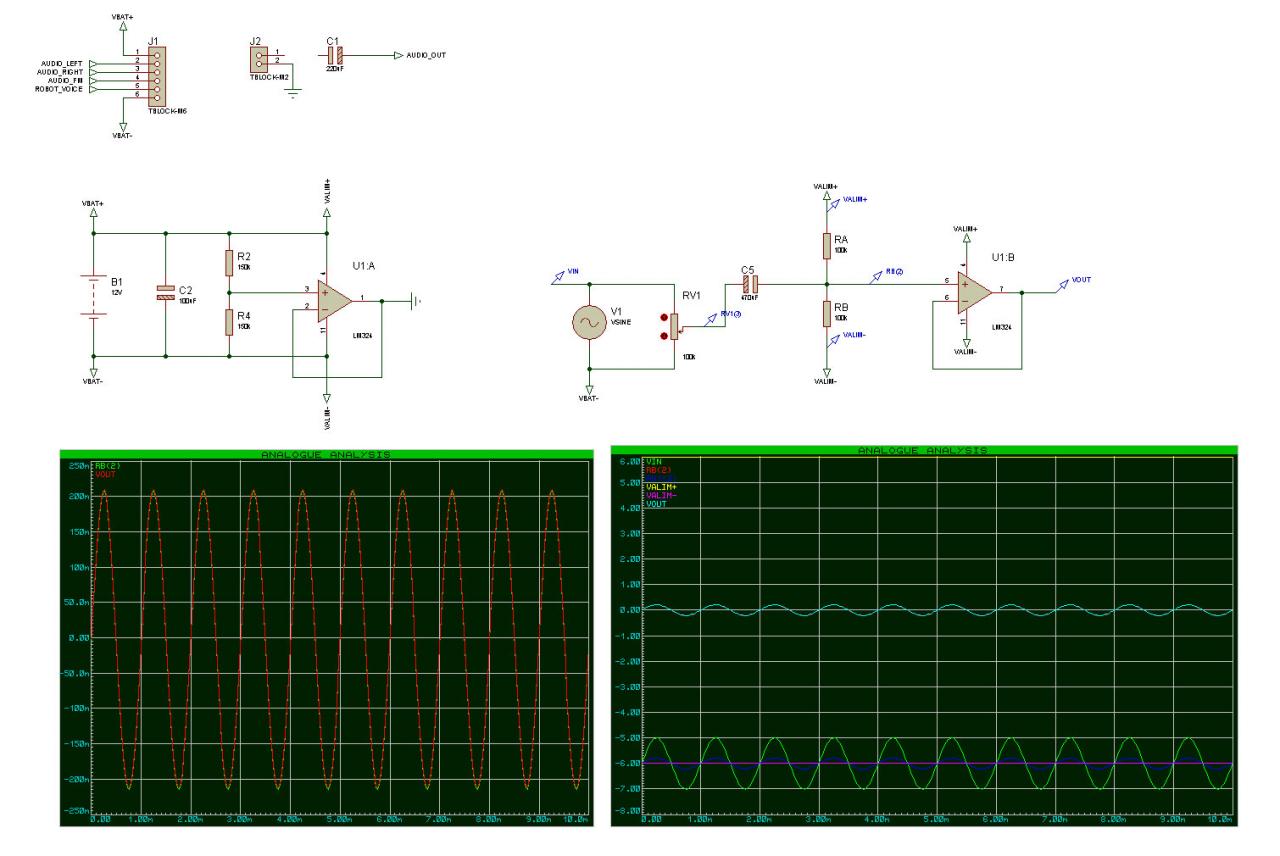This screenshot has height=856, width=1280.
Task: Select the J2 two-pin terminal block
Action: (x=256, y=60)
